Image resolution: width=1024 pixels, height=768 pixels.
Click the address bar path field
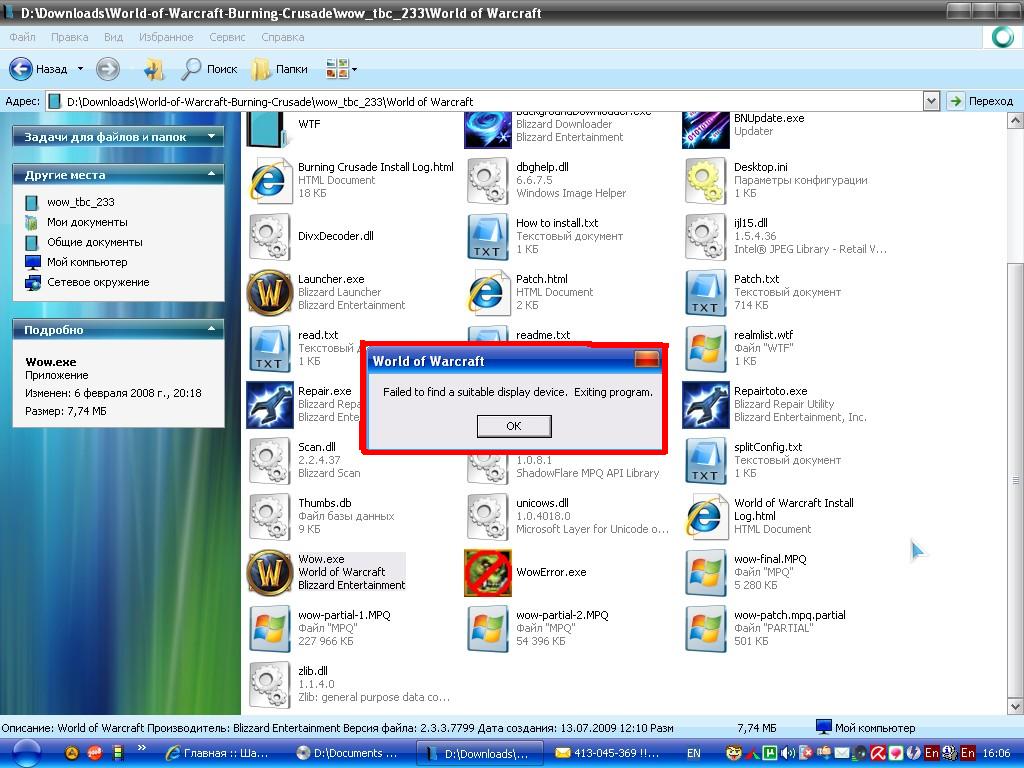tap(485, 101)
